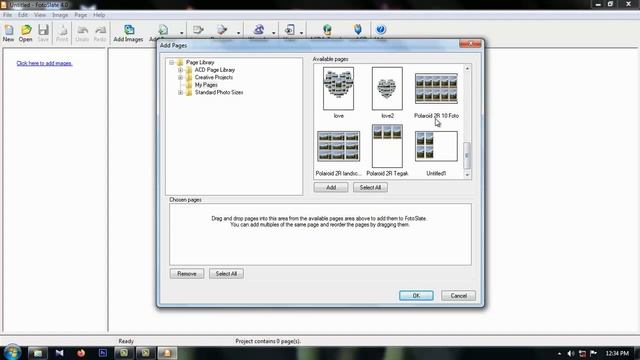Open Firefox from the taskbar
640x360 pixels.
tap(81, 353)
